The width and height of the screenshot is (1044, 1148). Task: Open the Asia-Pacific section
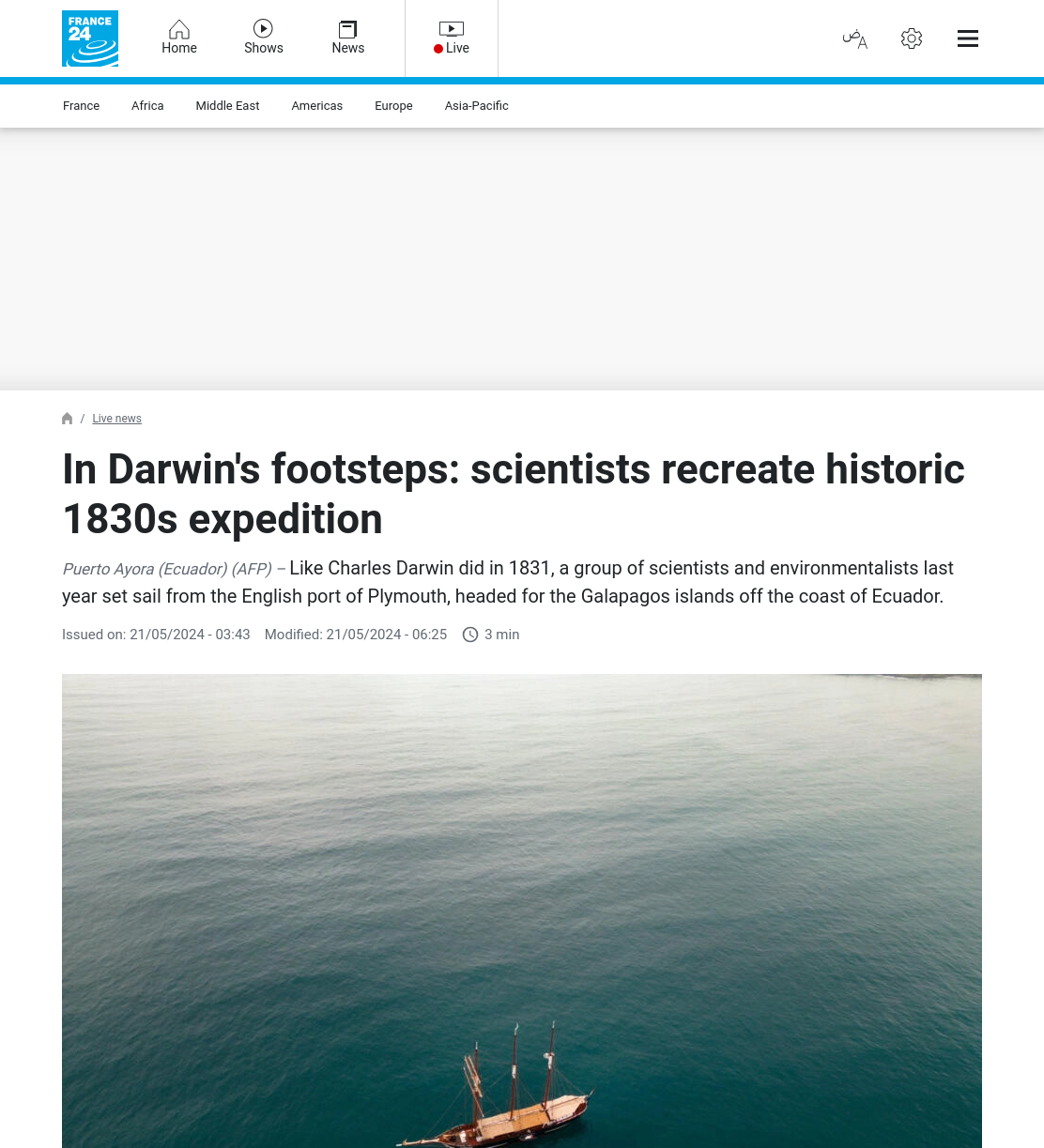[x=477, y=106]
